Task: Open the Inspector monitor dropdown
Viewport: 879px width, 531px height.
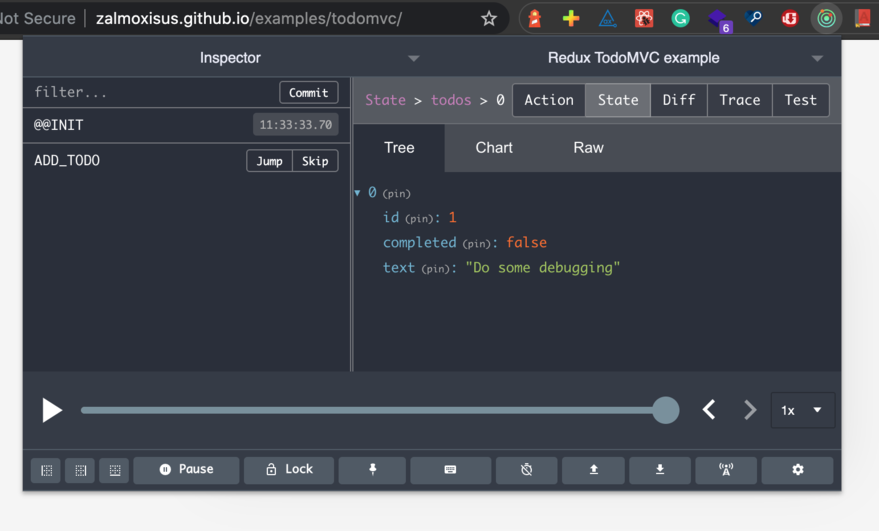Action: [230, 58]
